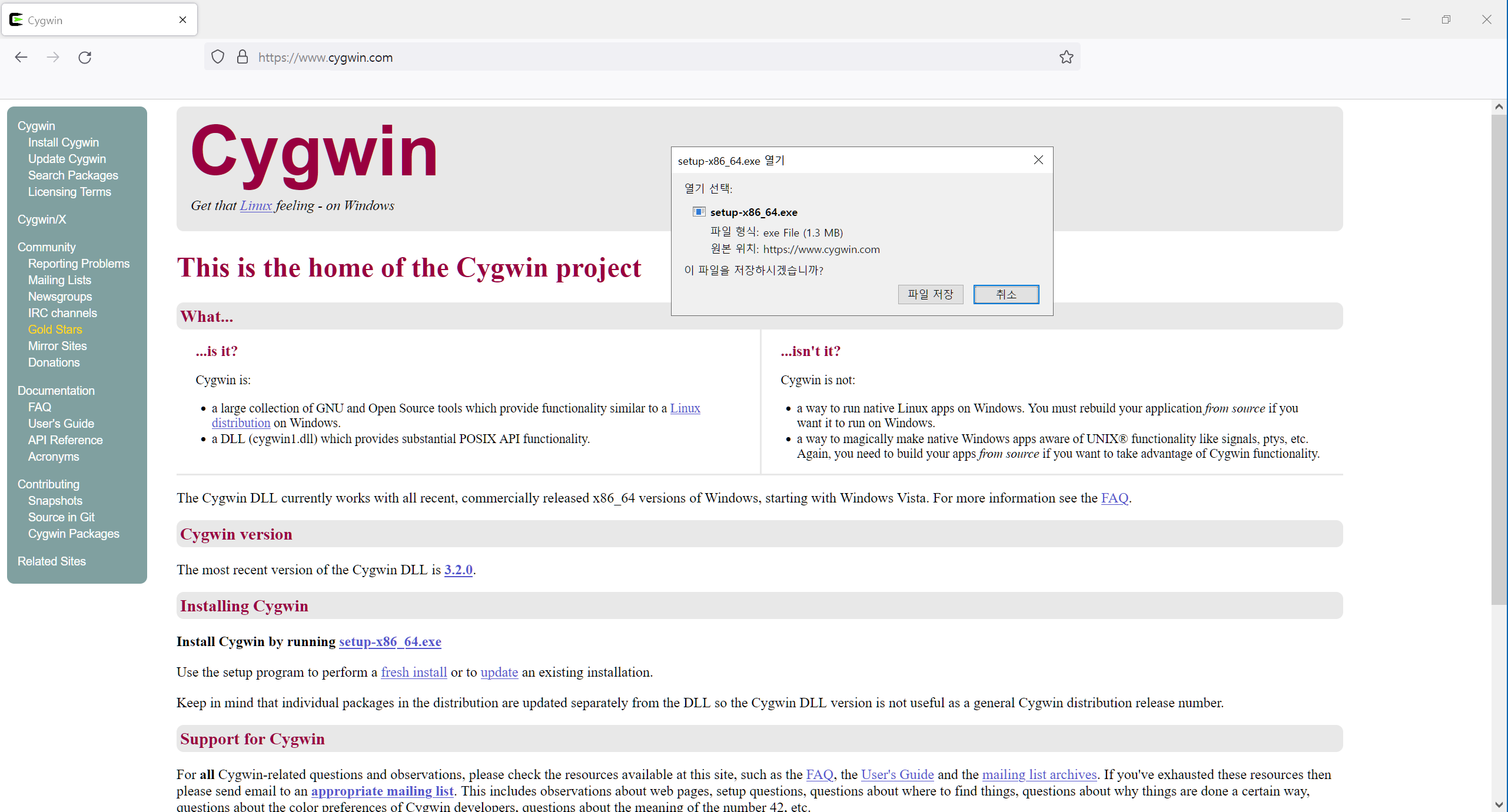Close the setup-x86_64.exe download dialog
The height and width of the screenshot is (812, 1508).
(1038, 160)
